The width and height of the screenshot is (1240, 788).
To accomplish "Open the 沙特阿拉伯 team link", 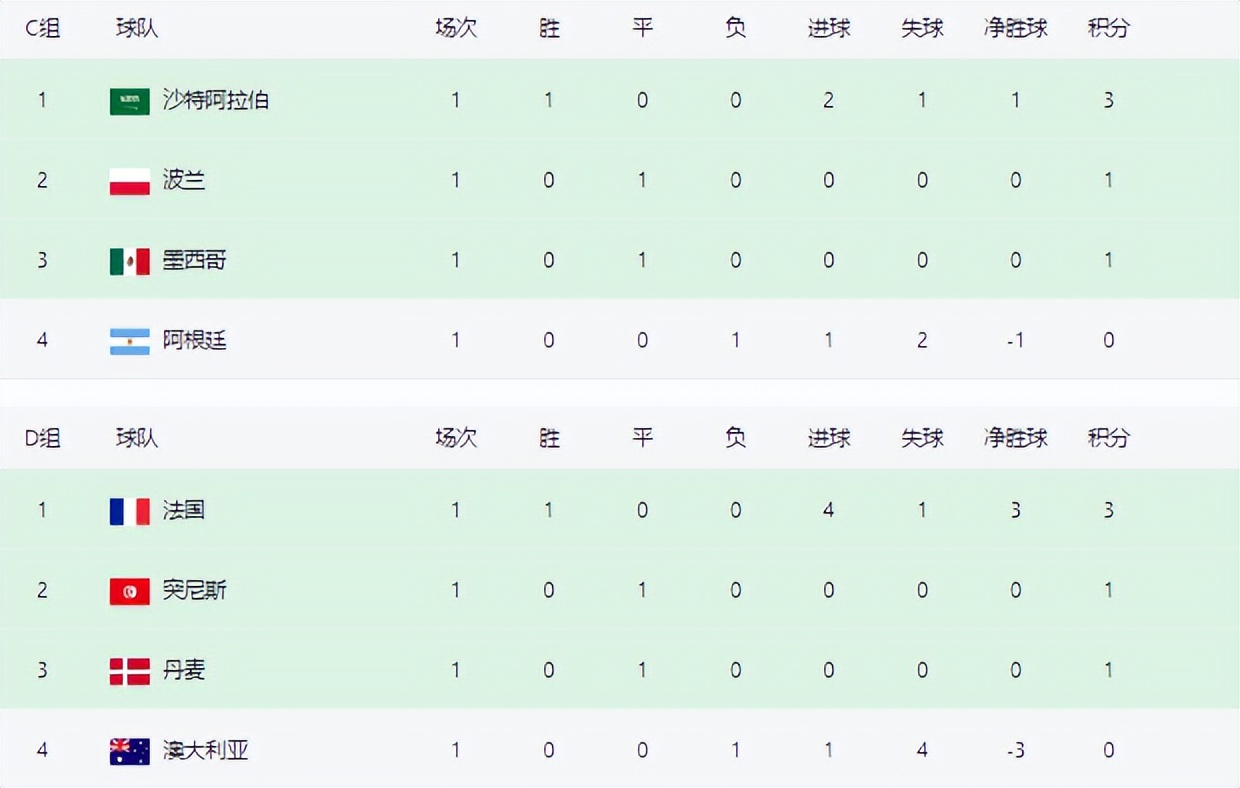I will (x=216, y=100).
